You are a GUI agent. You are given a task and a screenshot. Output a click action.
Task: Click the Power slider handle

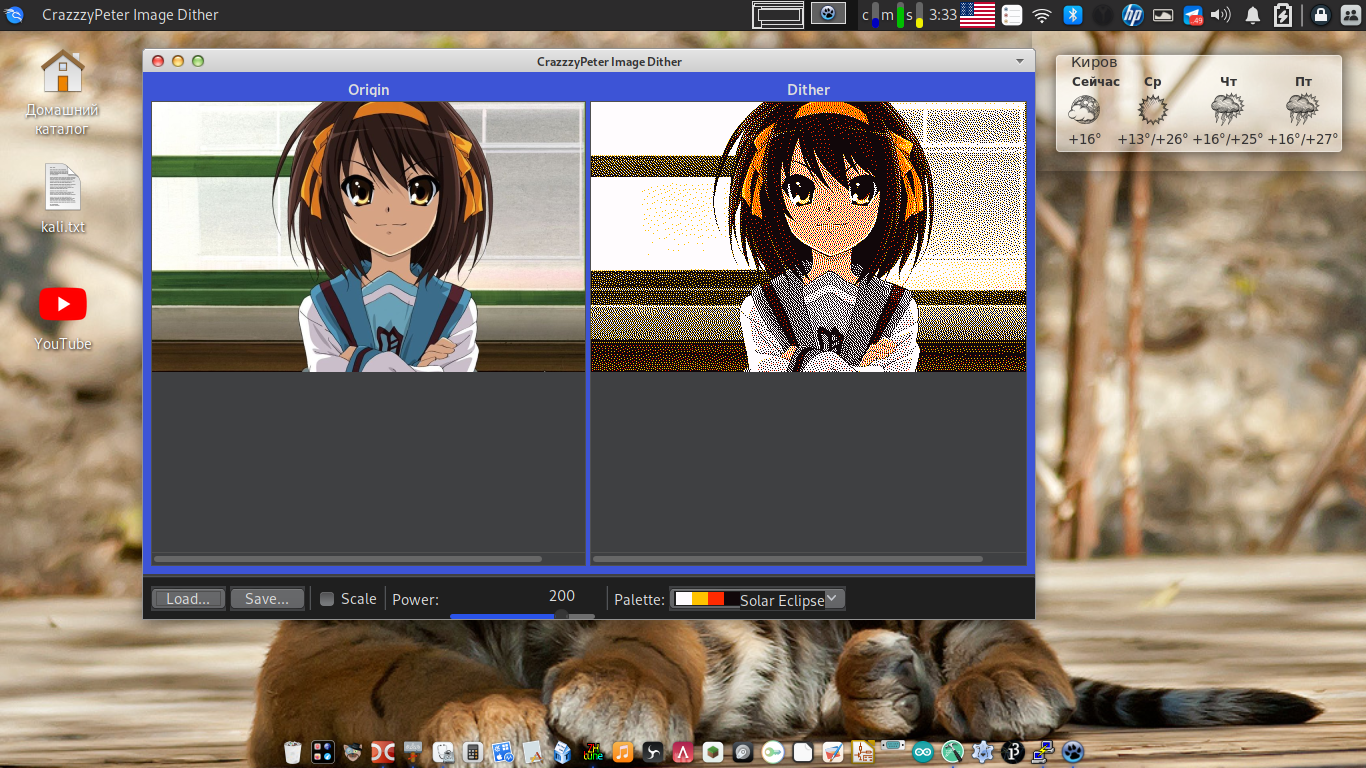coord(562,615)
